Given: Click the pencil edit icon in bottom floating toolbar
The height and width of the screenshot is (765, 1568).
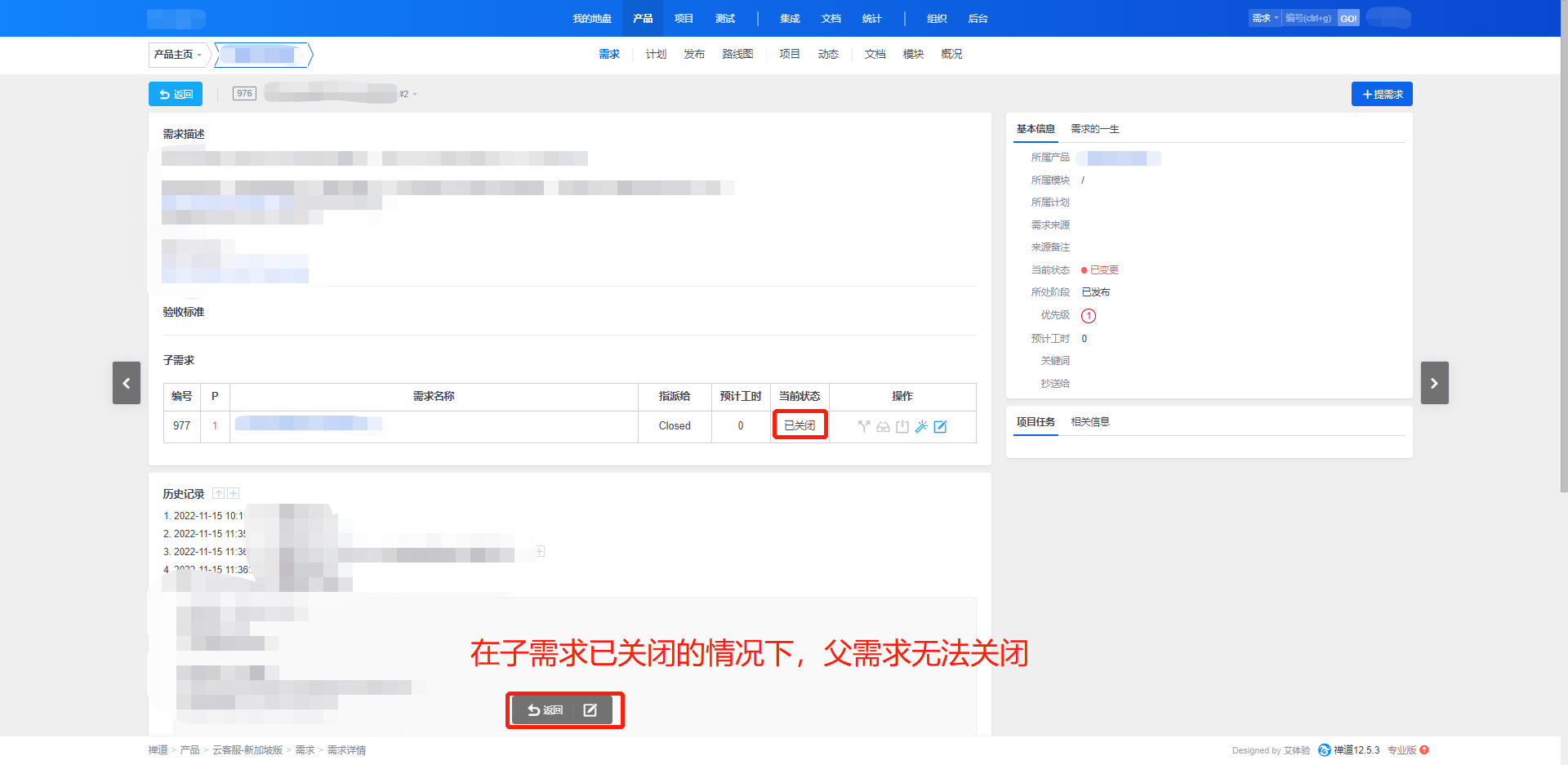Looking at the screenshot, I should [590, 710].
